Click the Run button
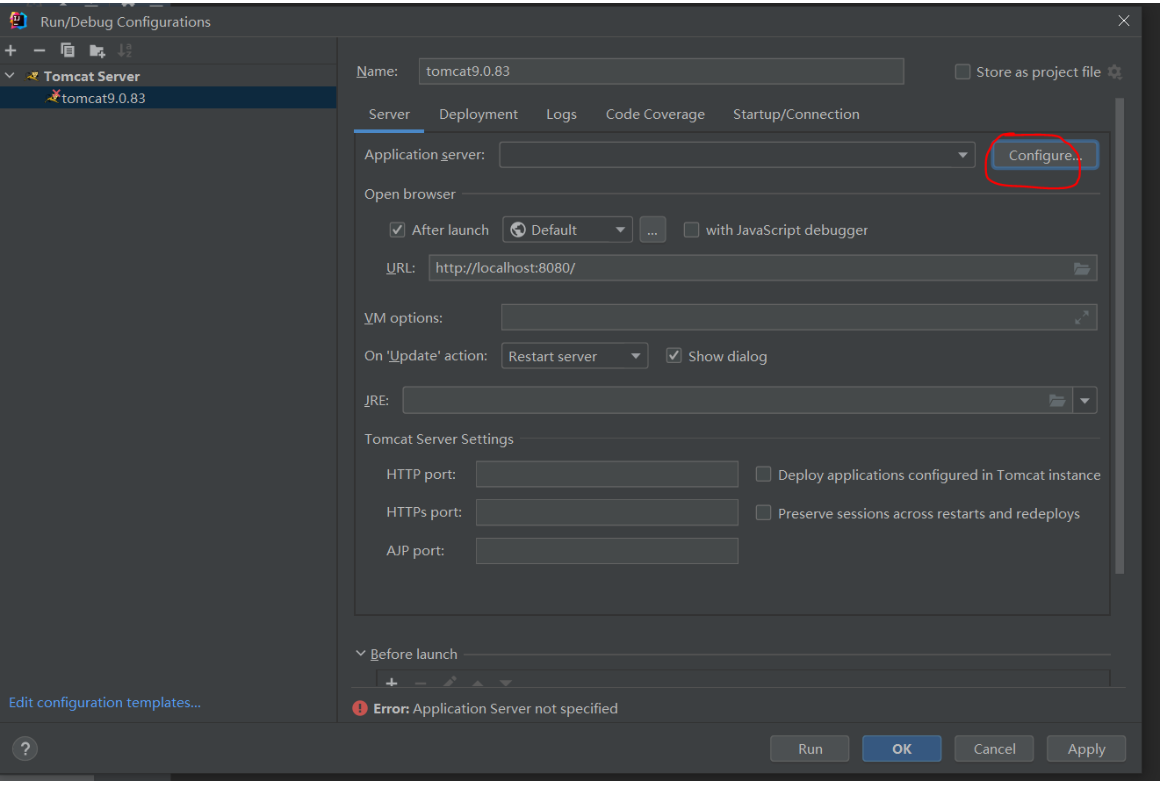Screen dimensions: 1167x786 pyautogui.click(x=810, y=750)
